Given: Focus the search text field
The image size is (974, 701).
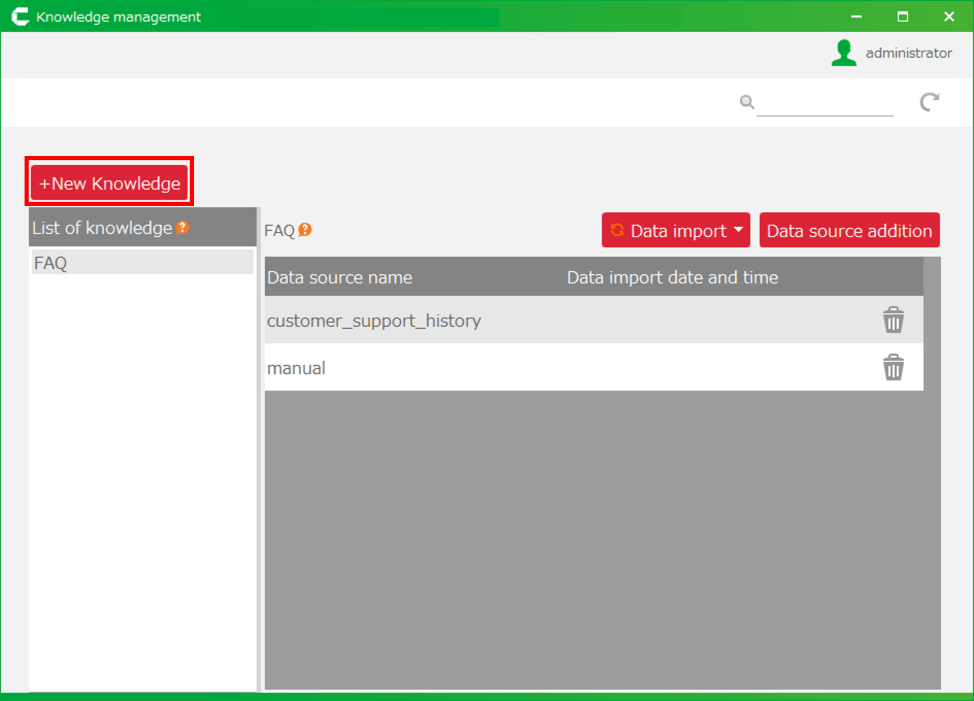Looking at the screenshot, I should (x=824, y=102).
